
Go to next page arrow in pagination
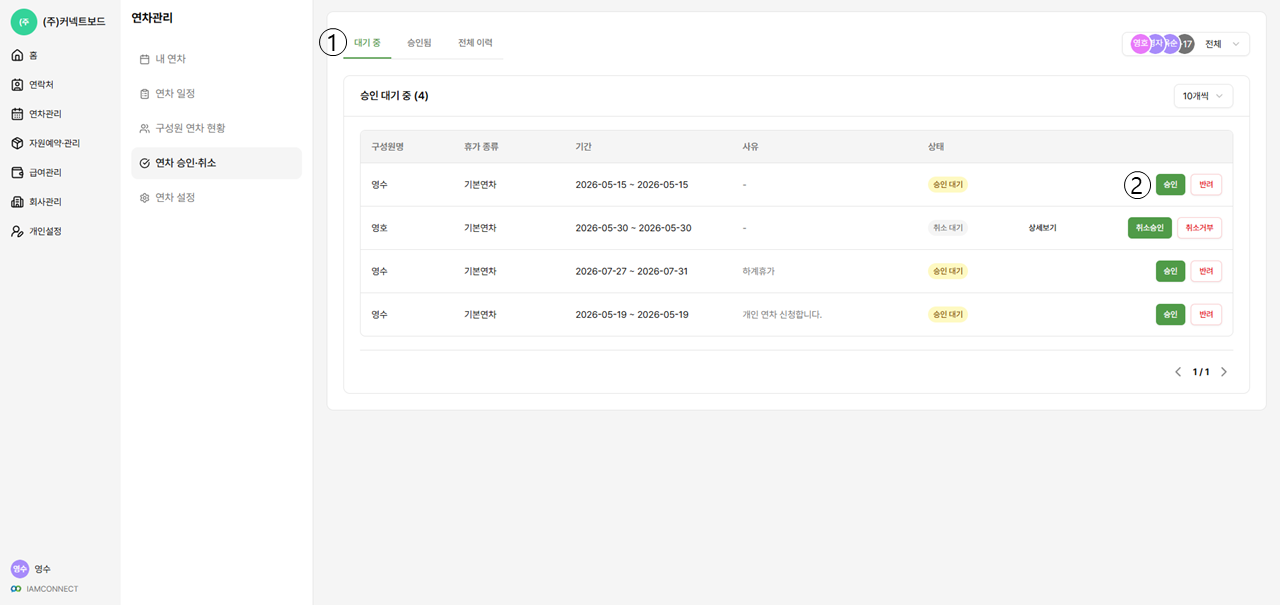[1224, 372]
